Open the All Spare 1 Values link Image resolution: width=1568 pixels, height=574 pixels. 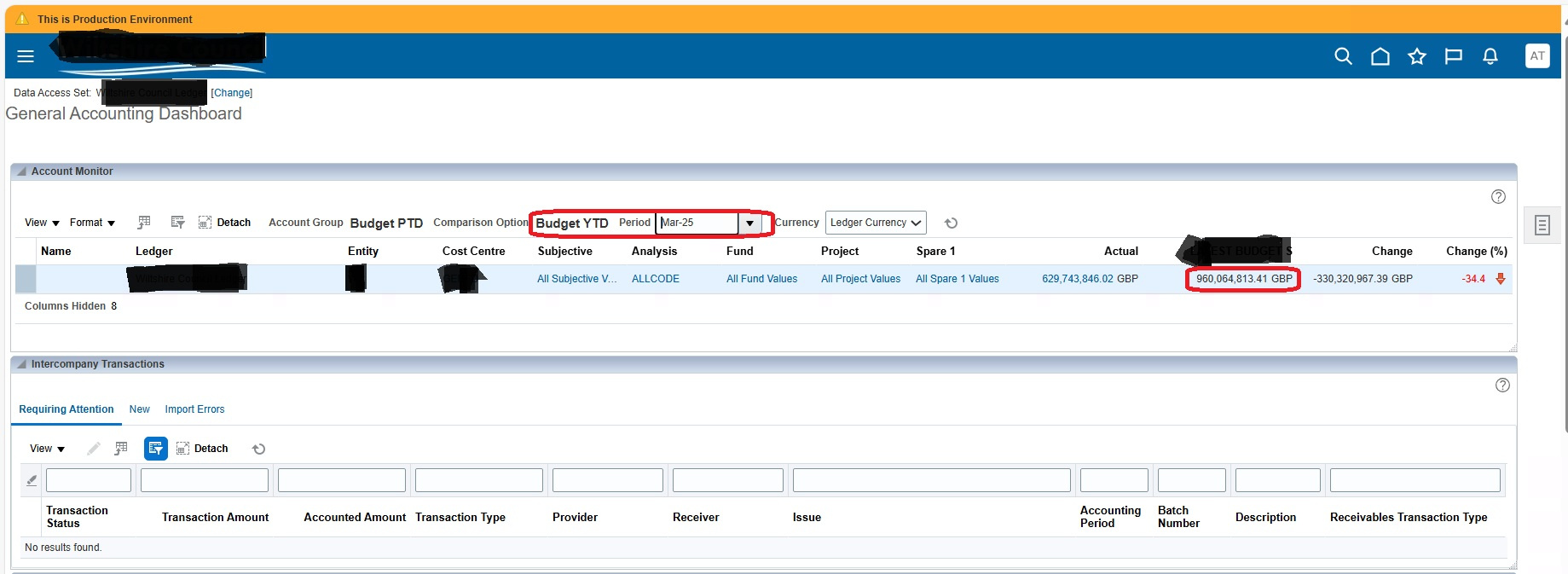(958, 279)
